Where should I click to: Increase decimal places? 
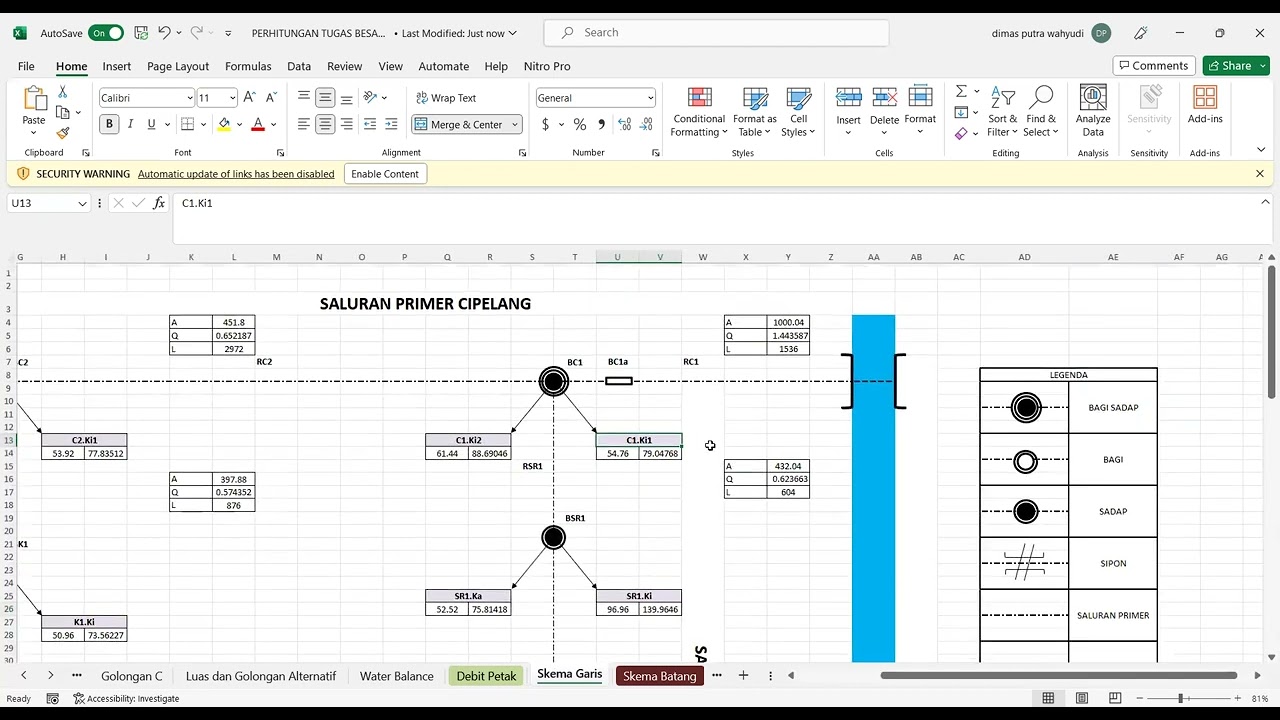[x=625, y=125]
